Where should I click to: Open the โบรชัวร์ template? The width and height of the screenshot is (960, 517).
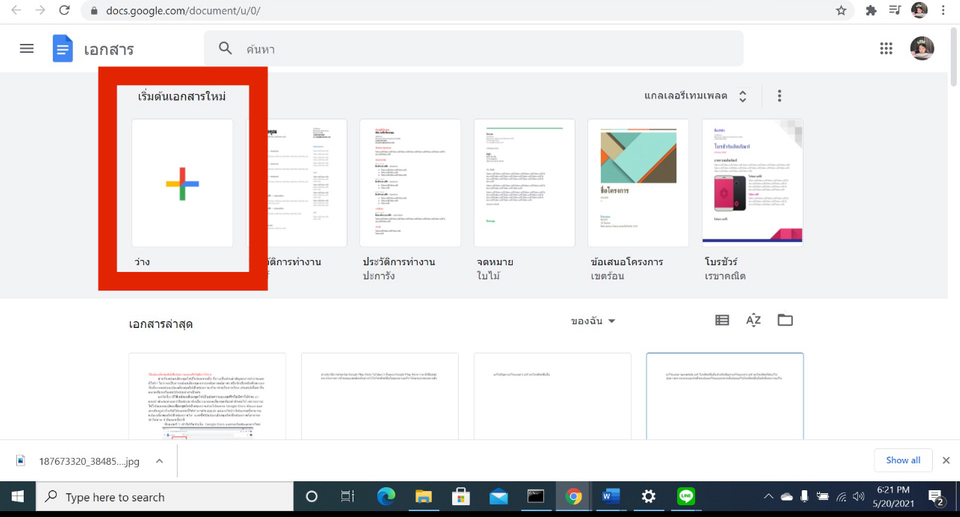pos(752,183)
